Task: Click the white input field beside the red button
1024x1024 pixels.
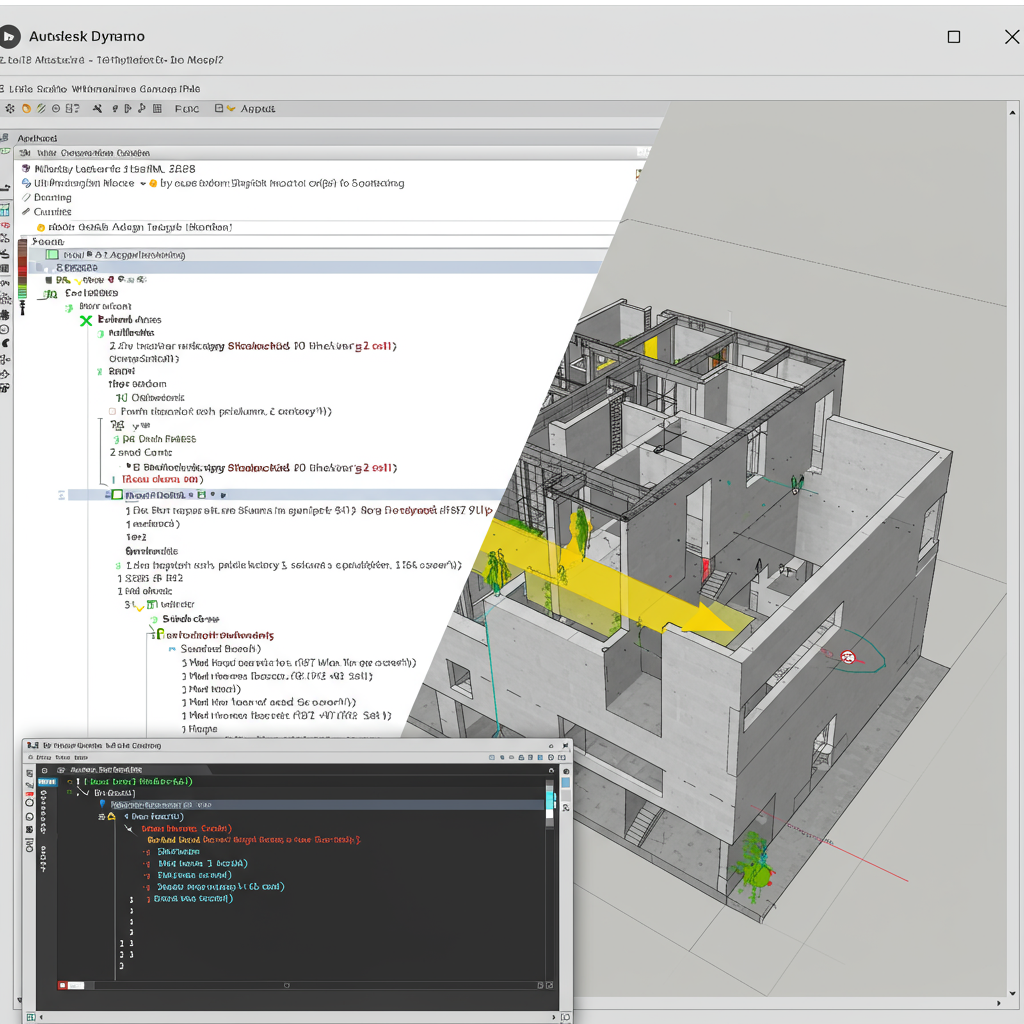Action: pos(76,985)
